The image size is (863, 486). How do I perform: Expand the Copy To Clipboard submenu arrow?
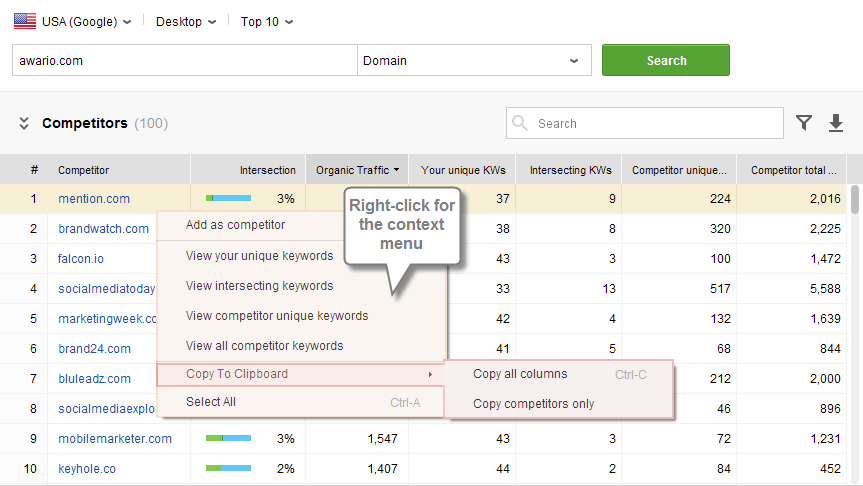pos(430,374)
